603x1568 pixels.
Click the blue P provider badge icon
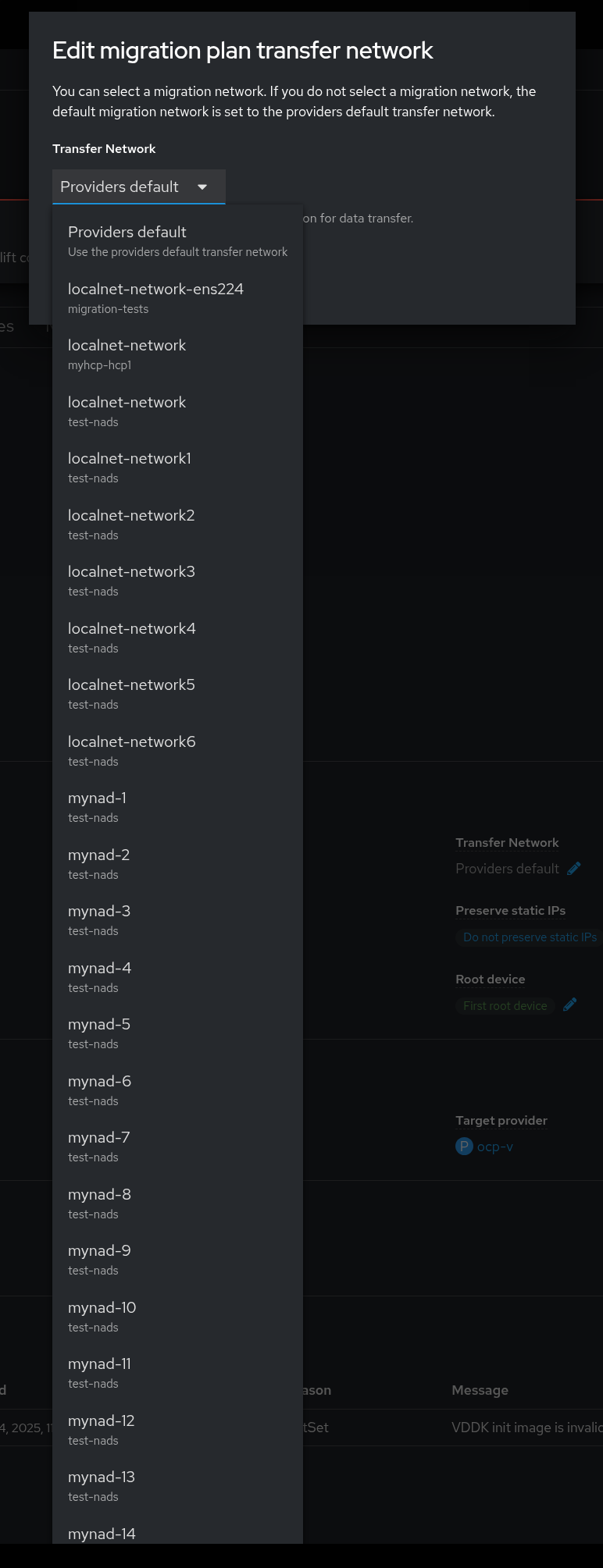click(464, 1147)
